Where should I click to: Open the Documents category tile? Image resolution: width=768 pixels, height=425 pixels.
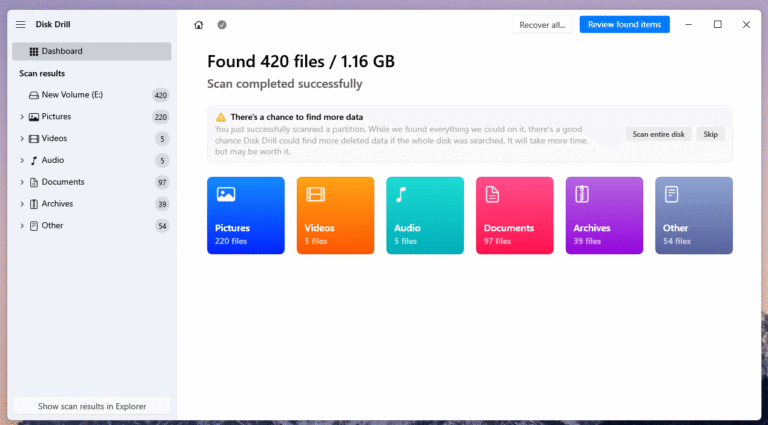(514, 215)
